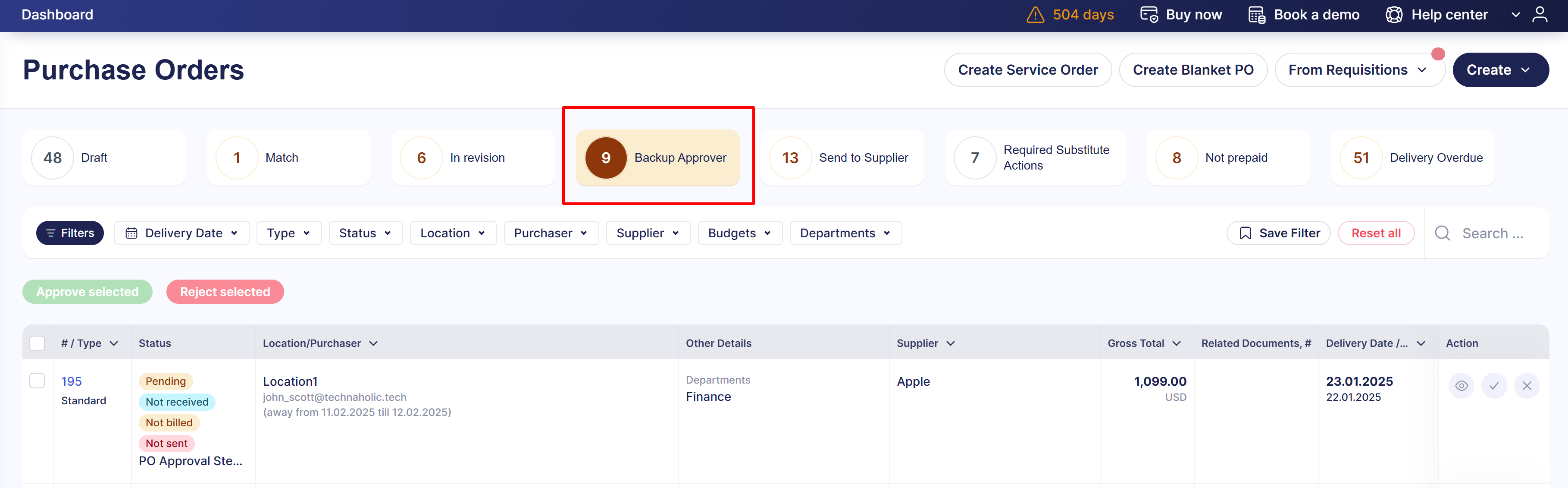Expand the account menu chevron in top bar

click(1516, 15)
